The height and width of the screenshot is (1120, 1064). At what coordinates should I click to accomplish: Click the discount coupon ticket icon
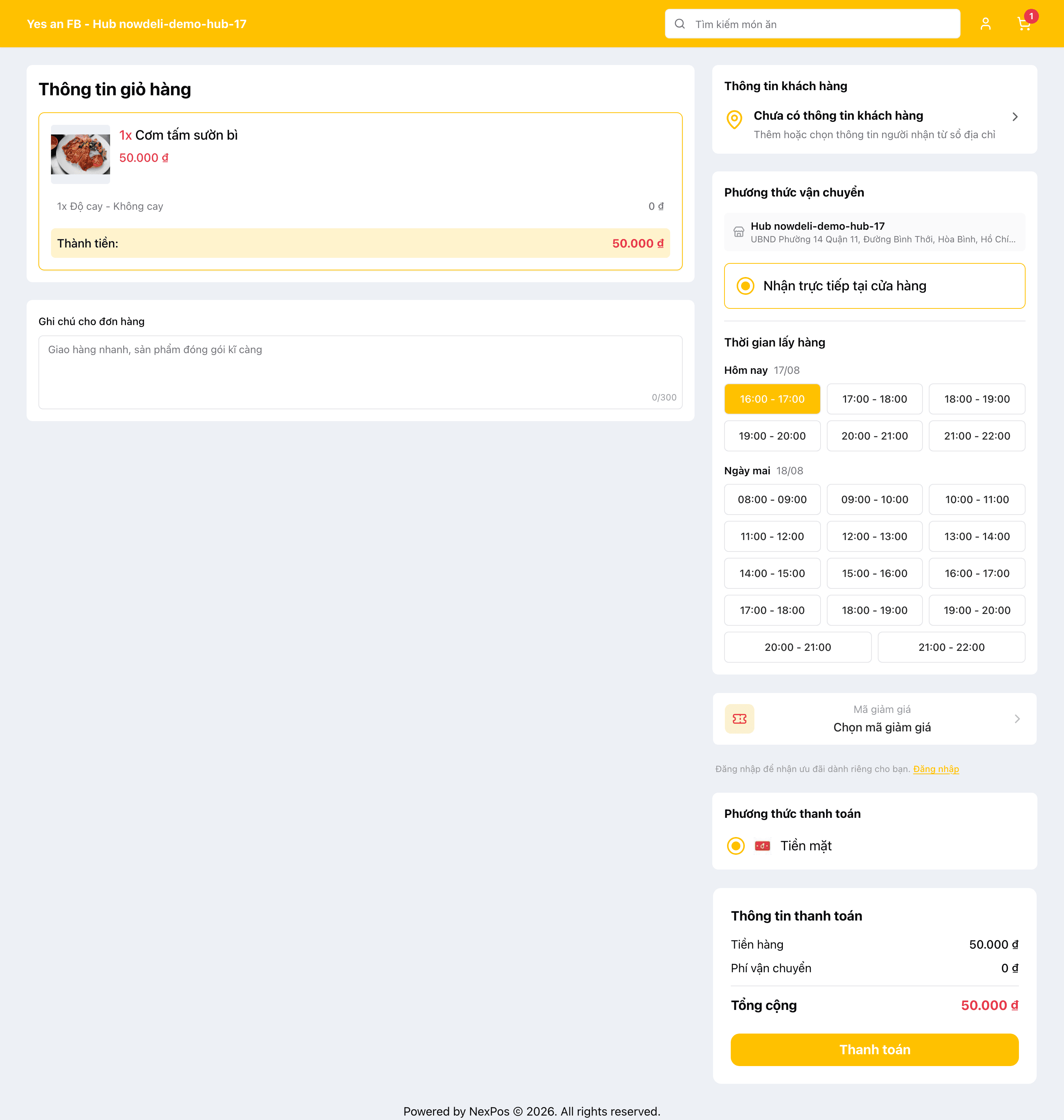[740, 718]
